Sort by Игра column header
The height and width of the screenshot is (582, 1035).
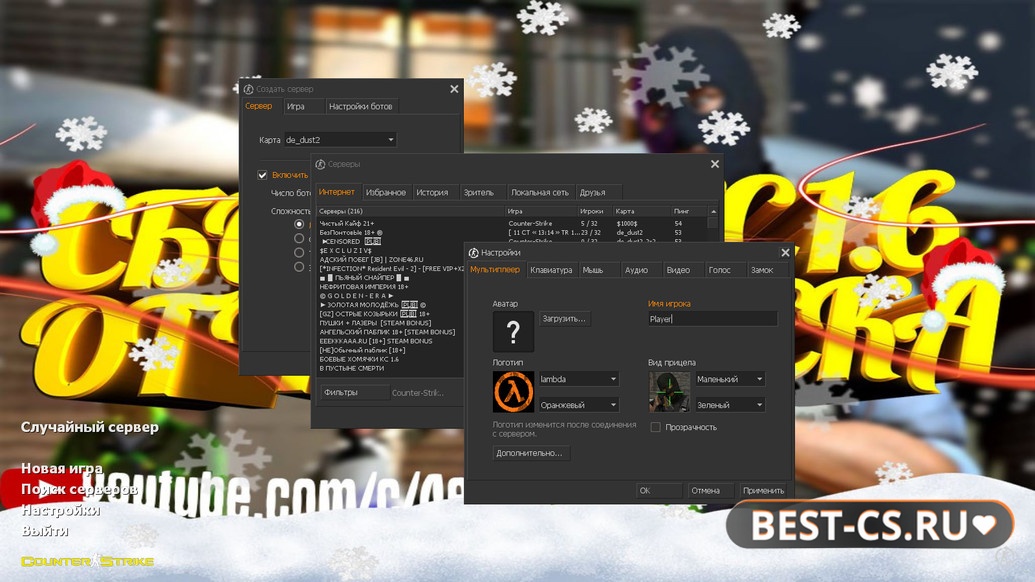pyautogui.click(x=541, y=211)
